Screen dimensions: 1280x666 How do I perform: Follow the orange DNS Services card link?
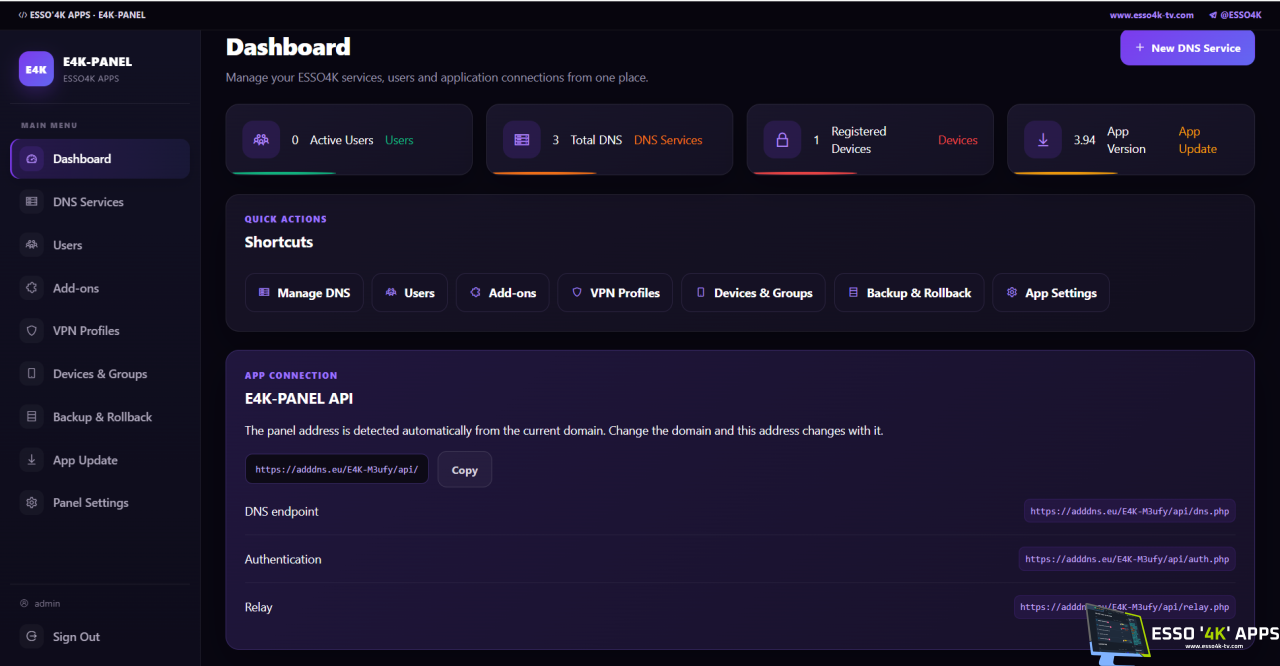(668, 140)
